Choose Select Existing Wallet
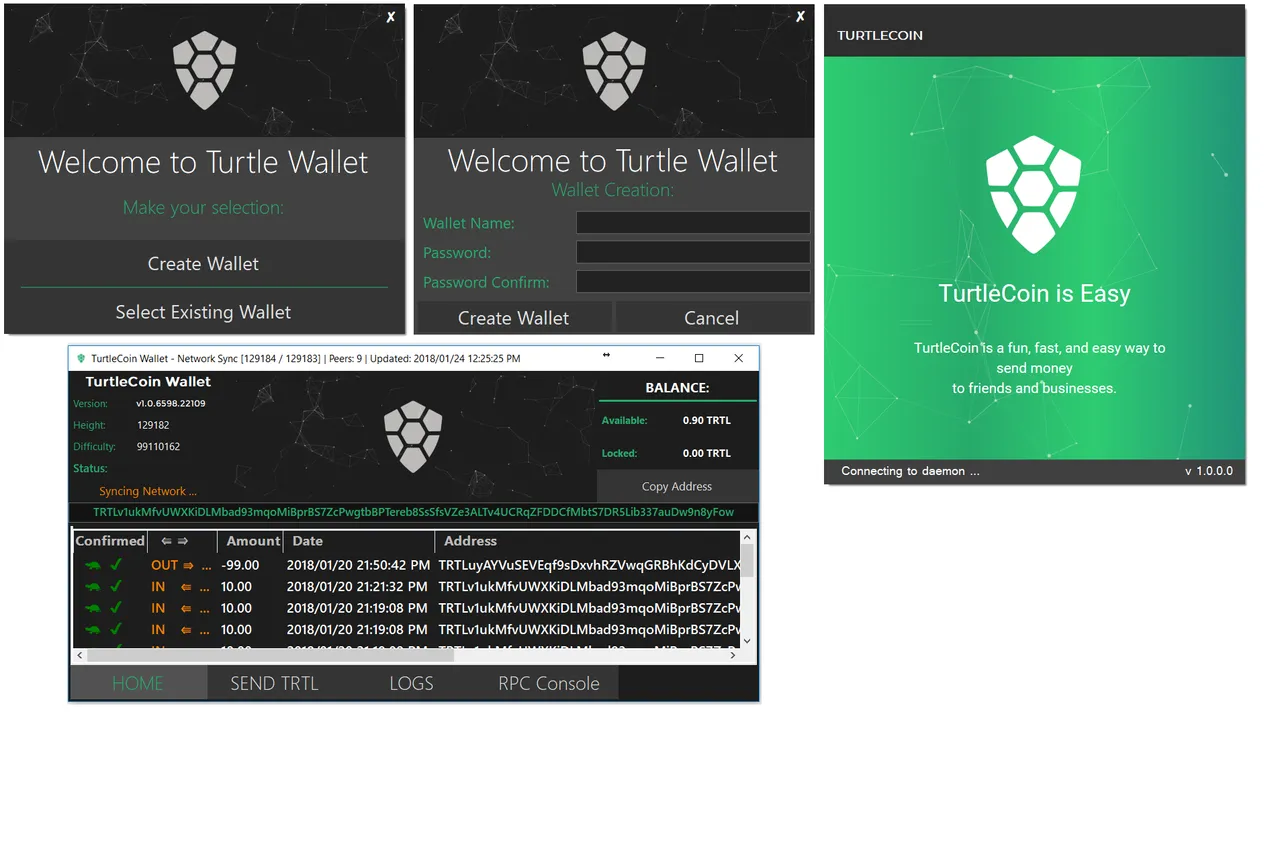 coord(204,312)
